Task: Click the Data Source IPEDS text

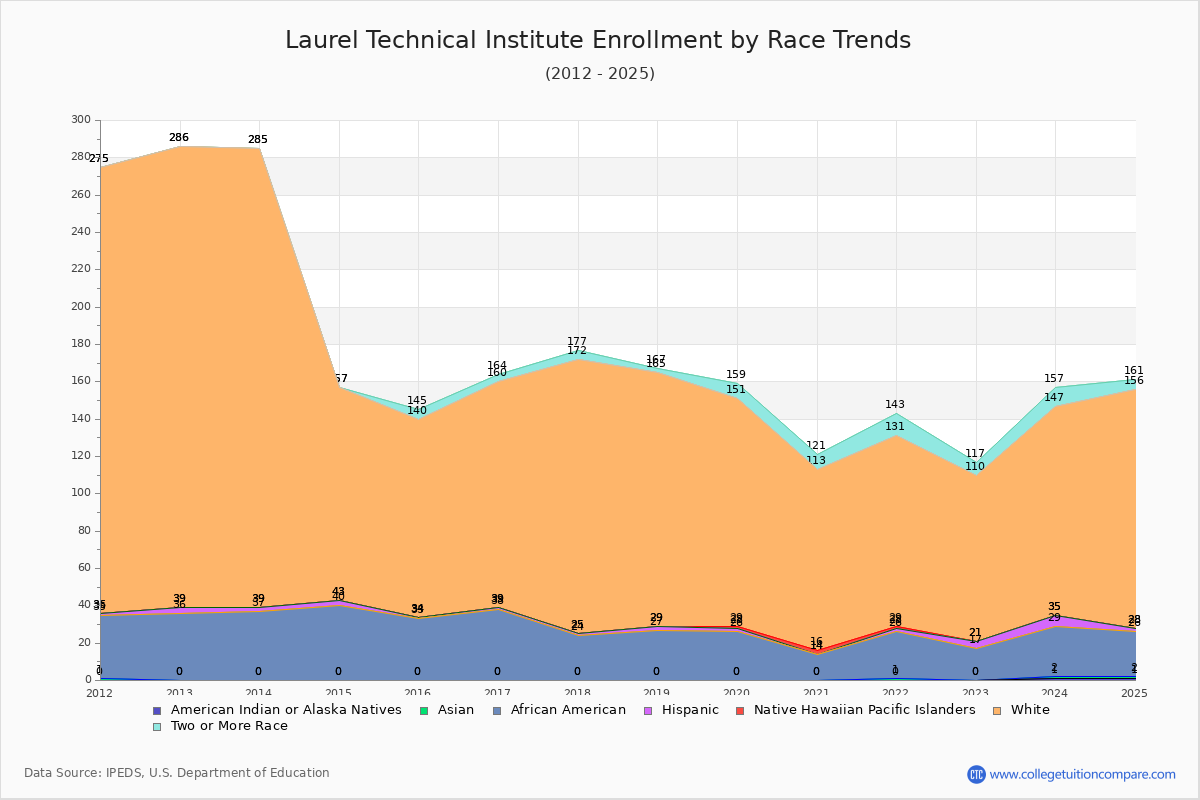Action: pos(177,773)
